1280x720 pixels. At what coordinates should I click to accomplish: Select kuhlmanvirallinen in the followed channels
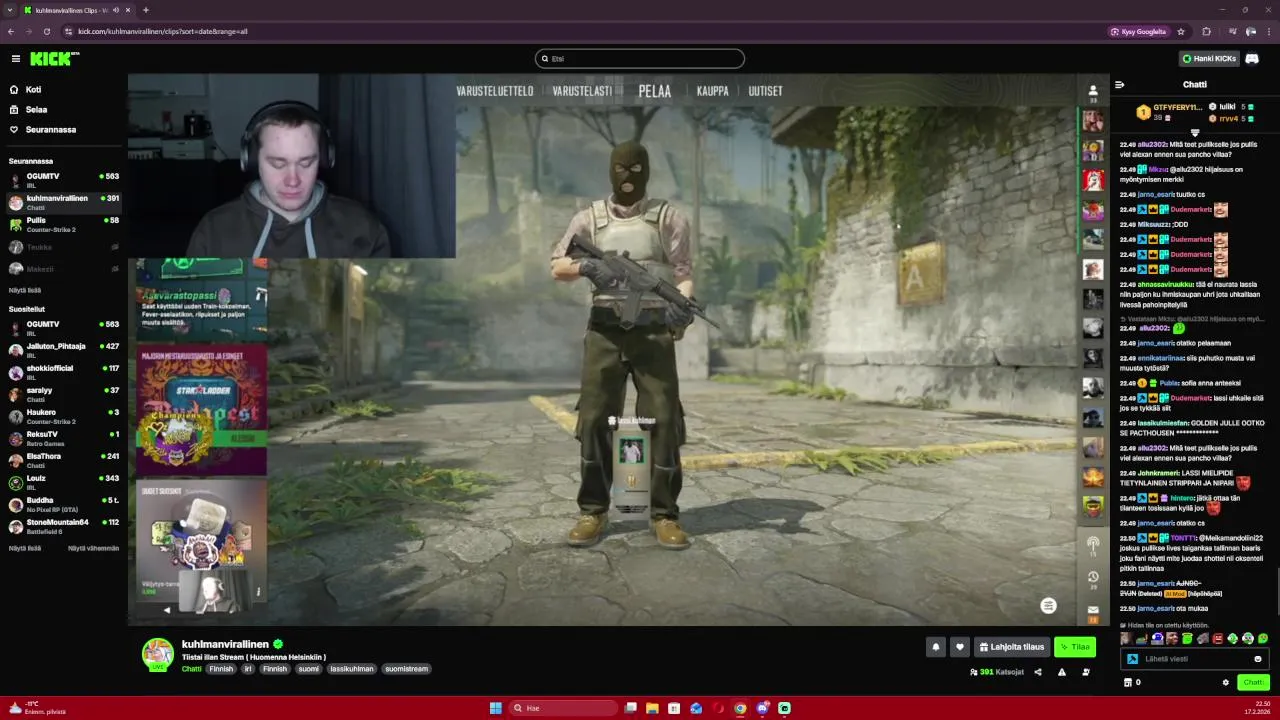tap(63, 201)
